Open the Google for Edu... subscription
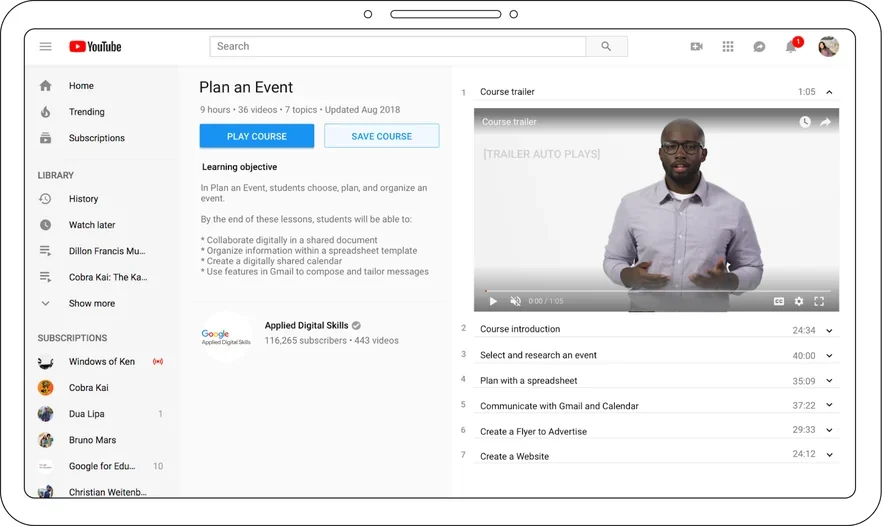 click(x=101, y=466)
